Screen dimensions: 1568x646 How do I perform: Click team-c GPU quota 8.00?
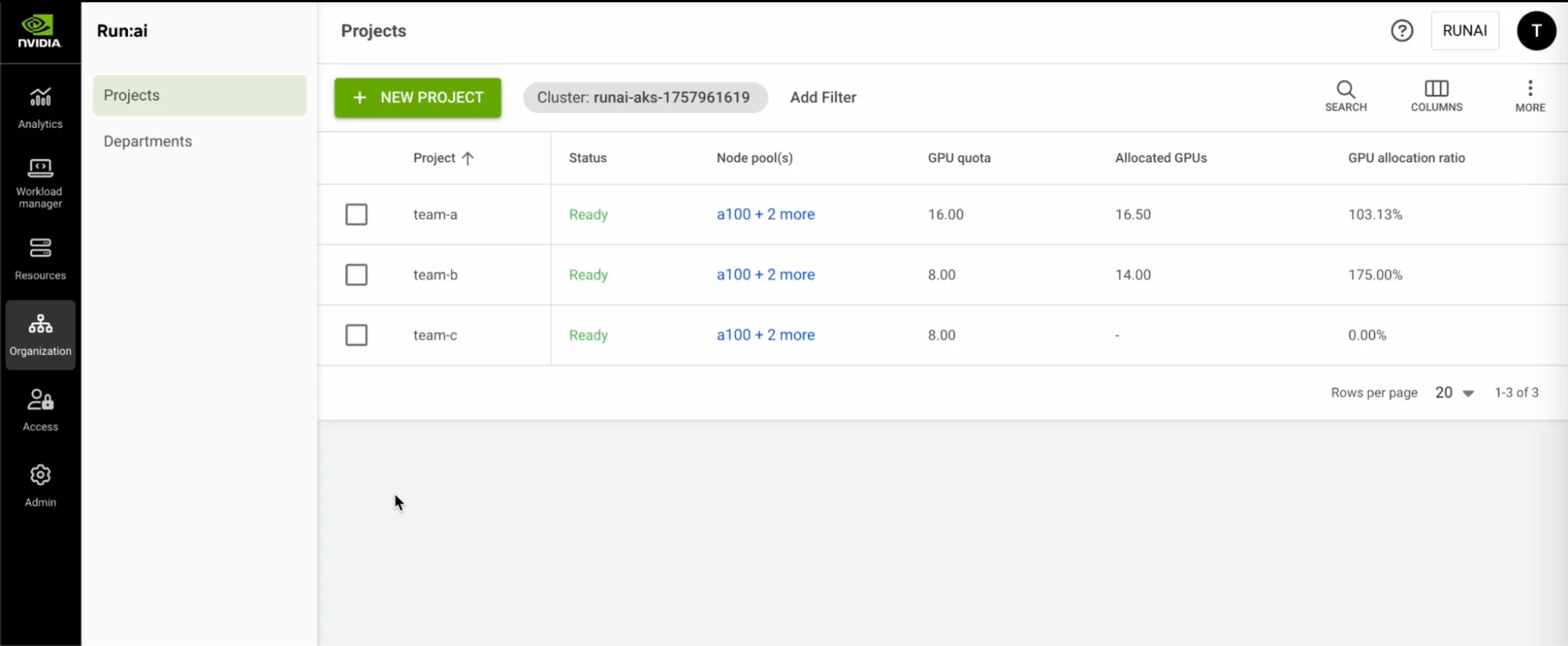pyautogui.click(x=941, y=336)
